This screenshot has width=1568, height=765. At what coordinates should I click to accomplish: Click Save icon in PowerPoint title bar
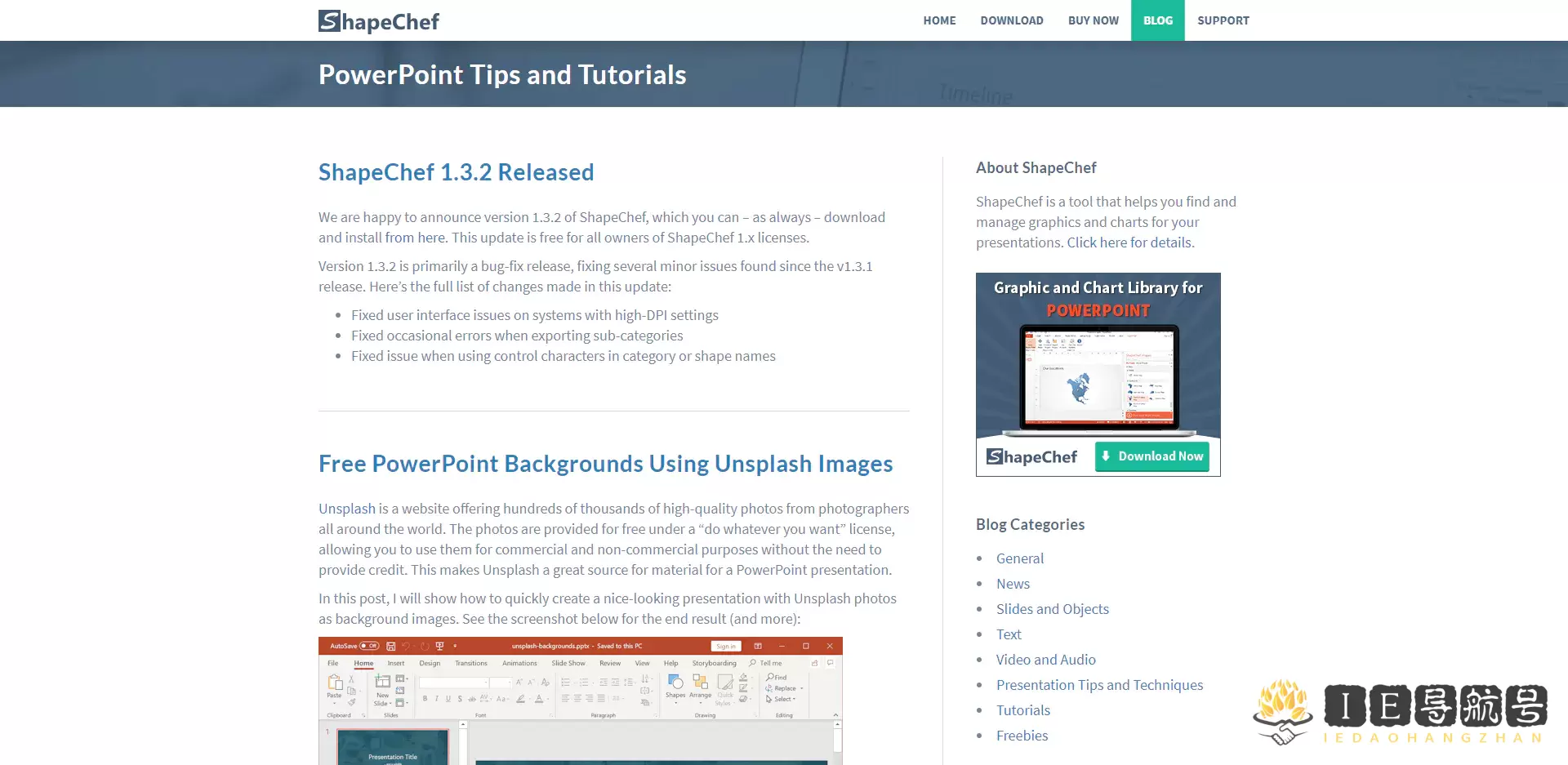391,646
